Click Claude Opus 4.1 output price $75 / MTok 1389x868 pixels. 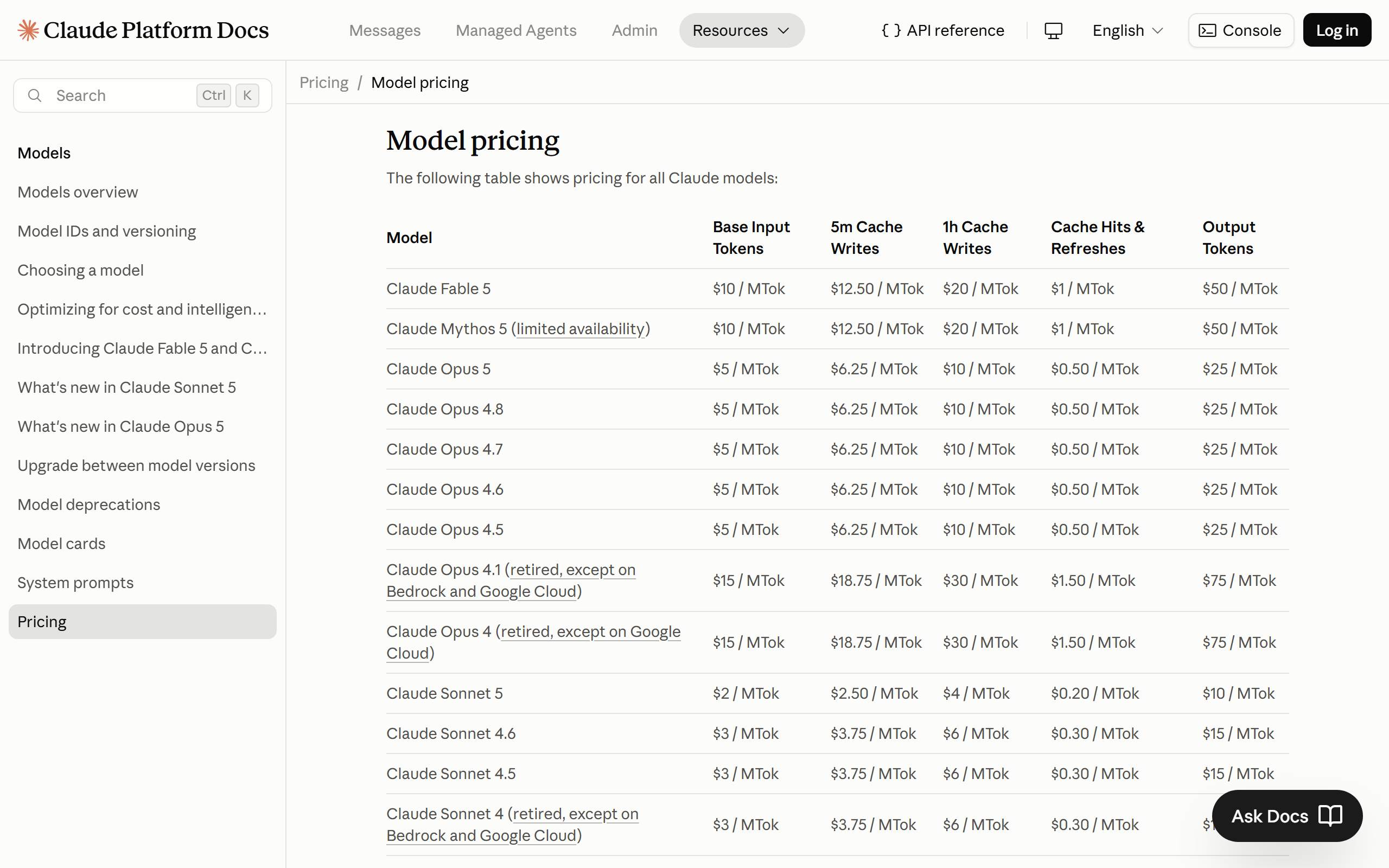pos(1239,580)
